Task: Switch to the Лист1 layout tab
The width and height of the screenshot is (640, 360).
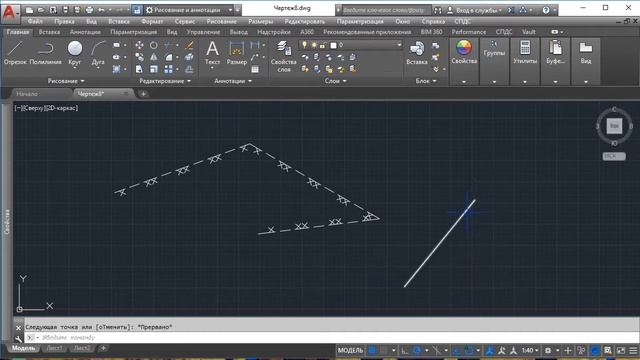Action: 54,348
